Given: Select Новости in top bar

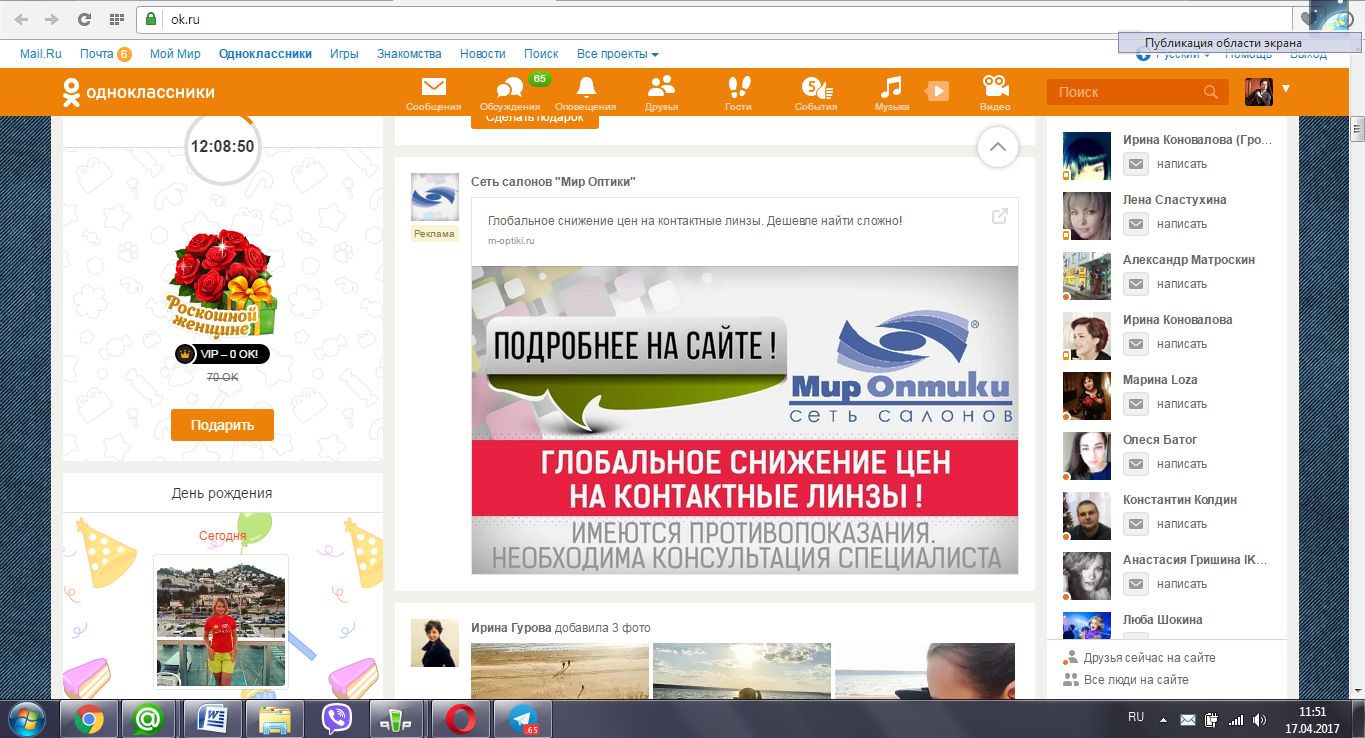Looking at the screenshot, I should [483, 54].
